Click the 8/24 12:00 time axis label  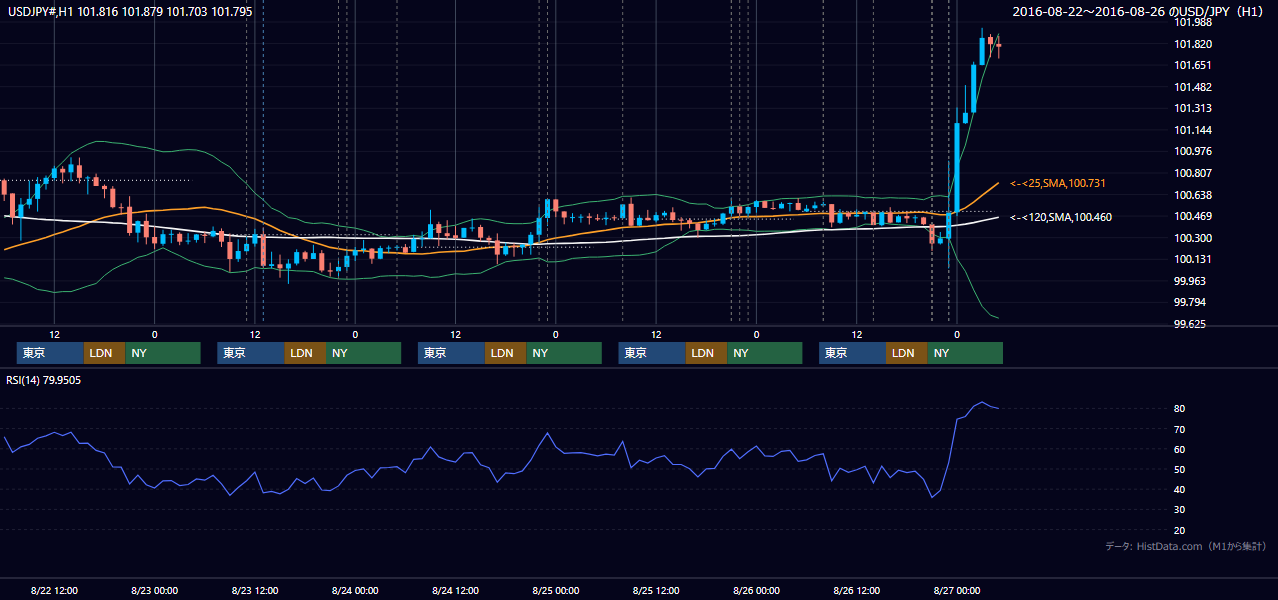[456, 591]
